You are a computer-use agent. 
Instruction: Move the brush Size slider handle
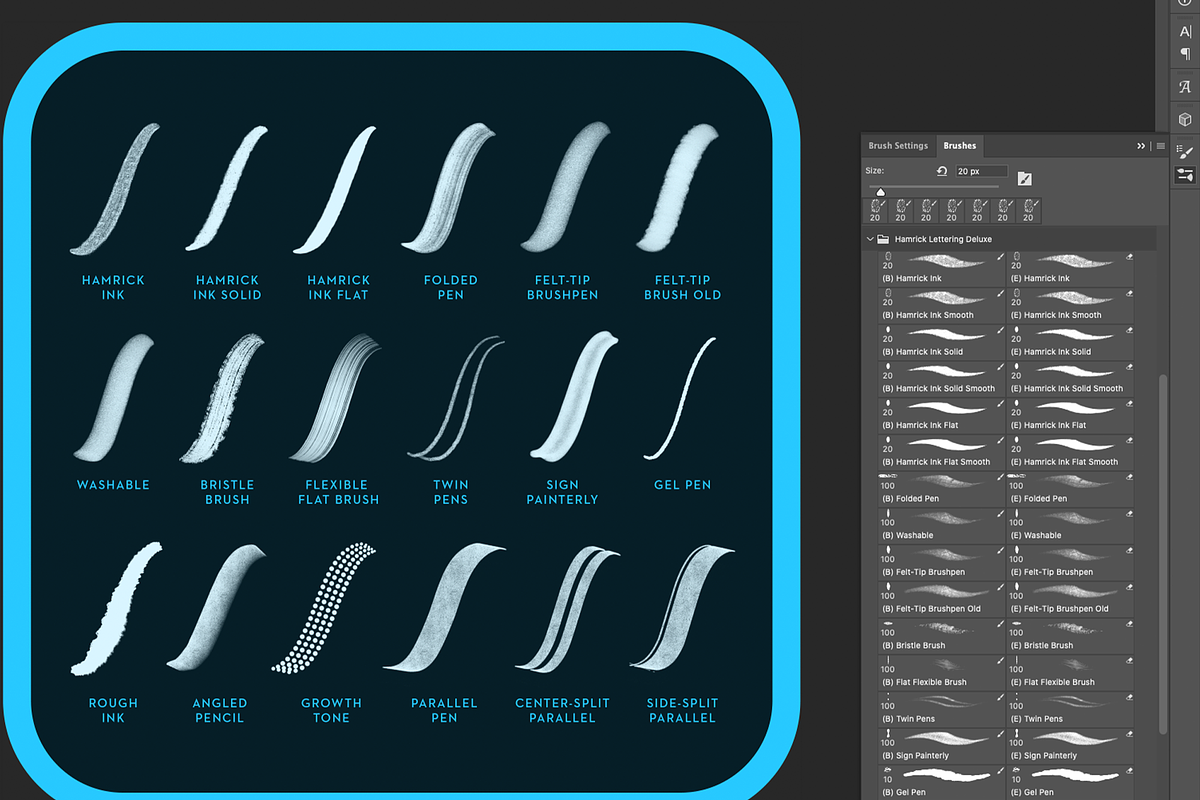880,192
